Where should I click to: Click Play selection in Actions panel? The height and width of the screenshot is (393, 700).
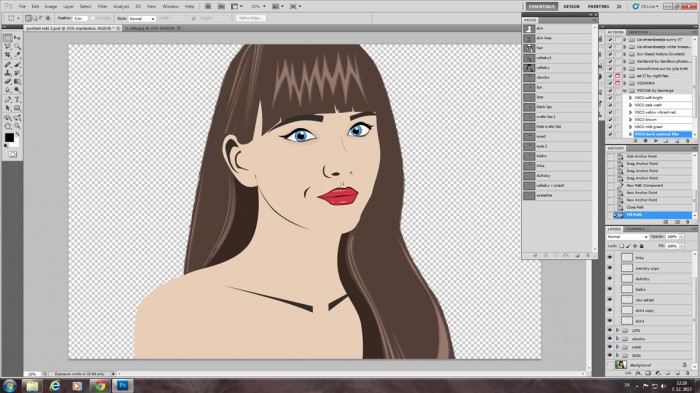coord(656,141)
